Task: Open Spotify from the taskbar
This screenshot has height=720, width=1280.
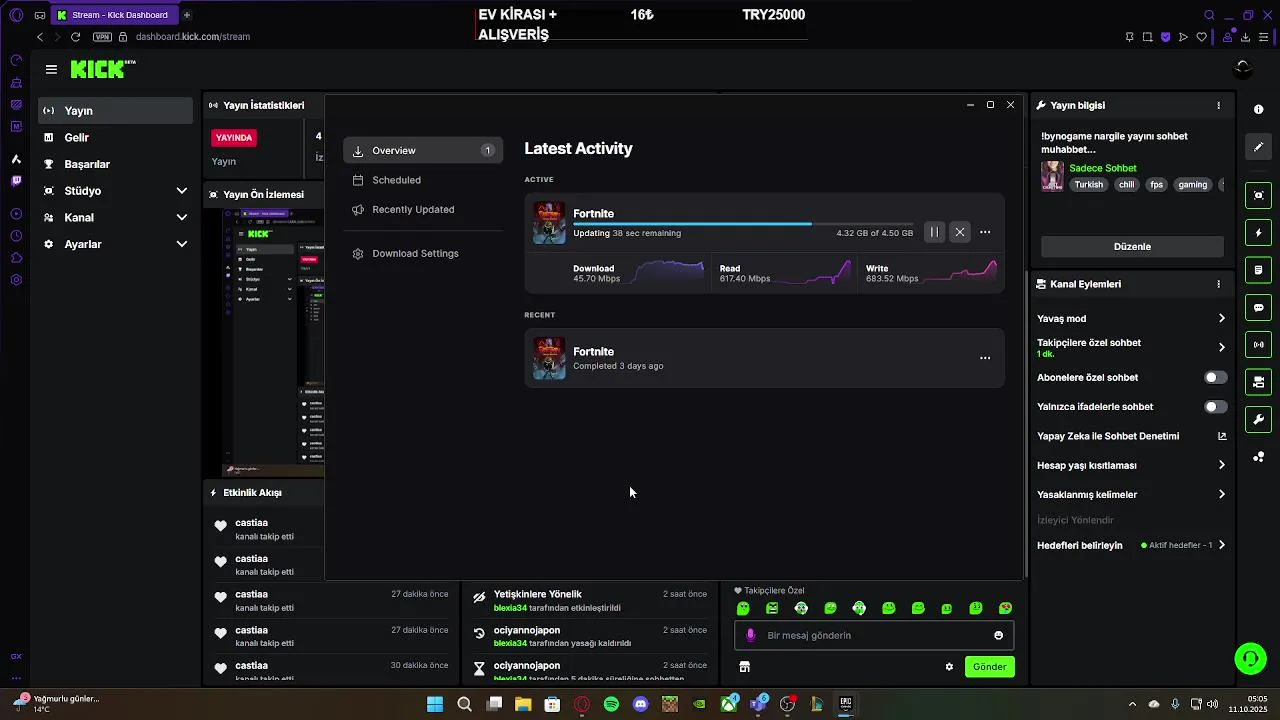Action: [x=611, y=704]
